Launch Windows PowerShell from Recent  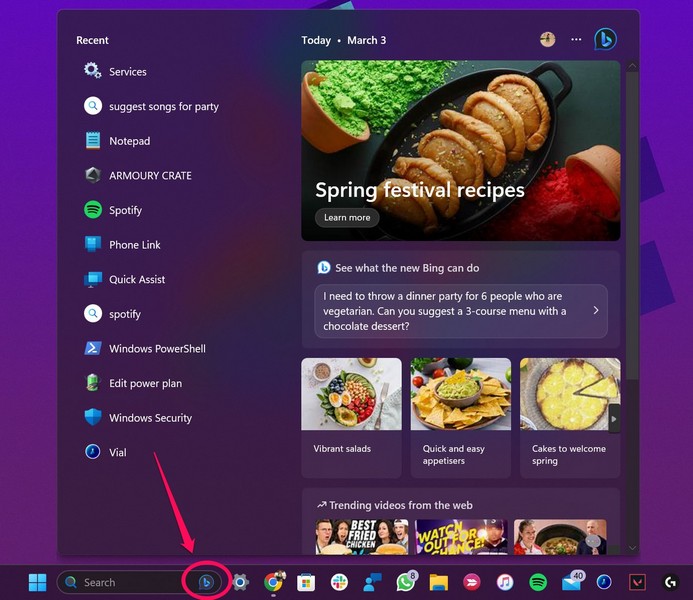145,348
